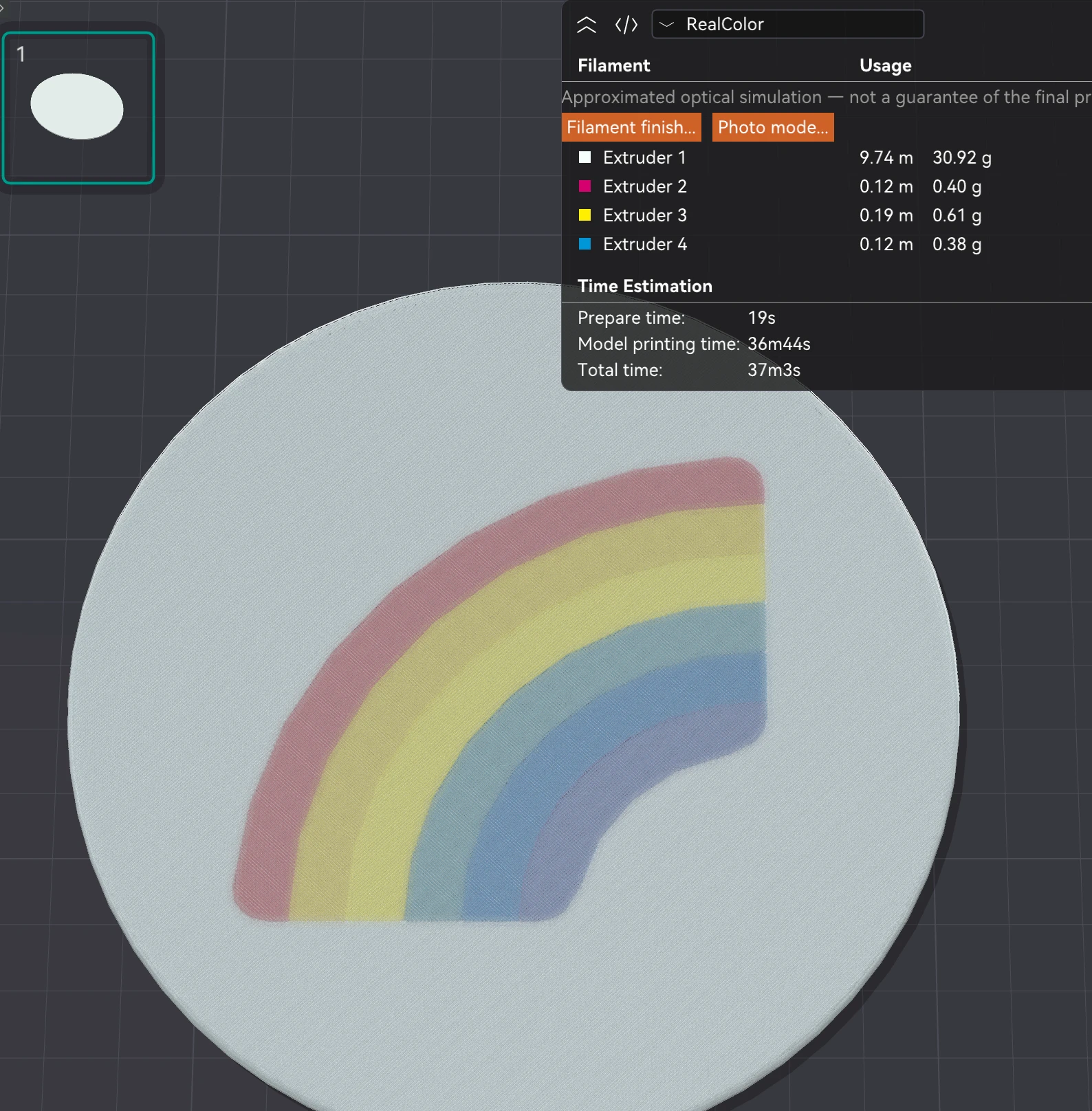Open the RealColor view type dropdown
The height and width of the screenshot is (1111, 1092).
tap(787, 25)
